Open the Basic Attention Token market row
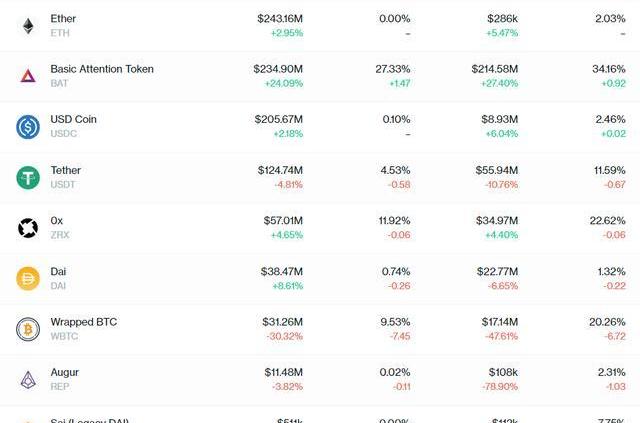The image size is (640, 423). coord(320,76)
